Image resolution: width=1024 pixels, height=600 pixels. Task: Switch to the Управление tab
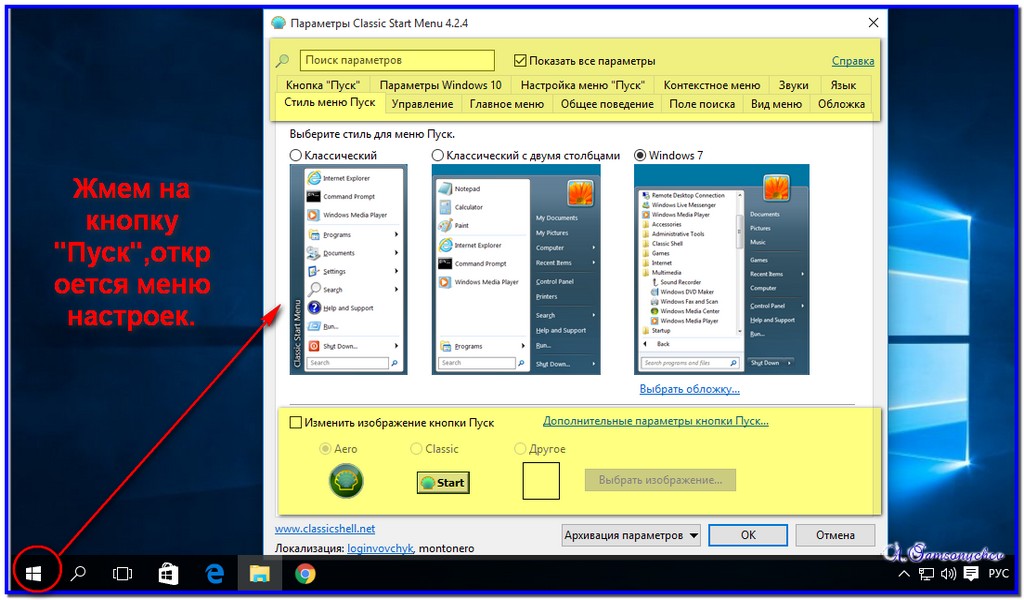click(423, 104)
